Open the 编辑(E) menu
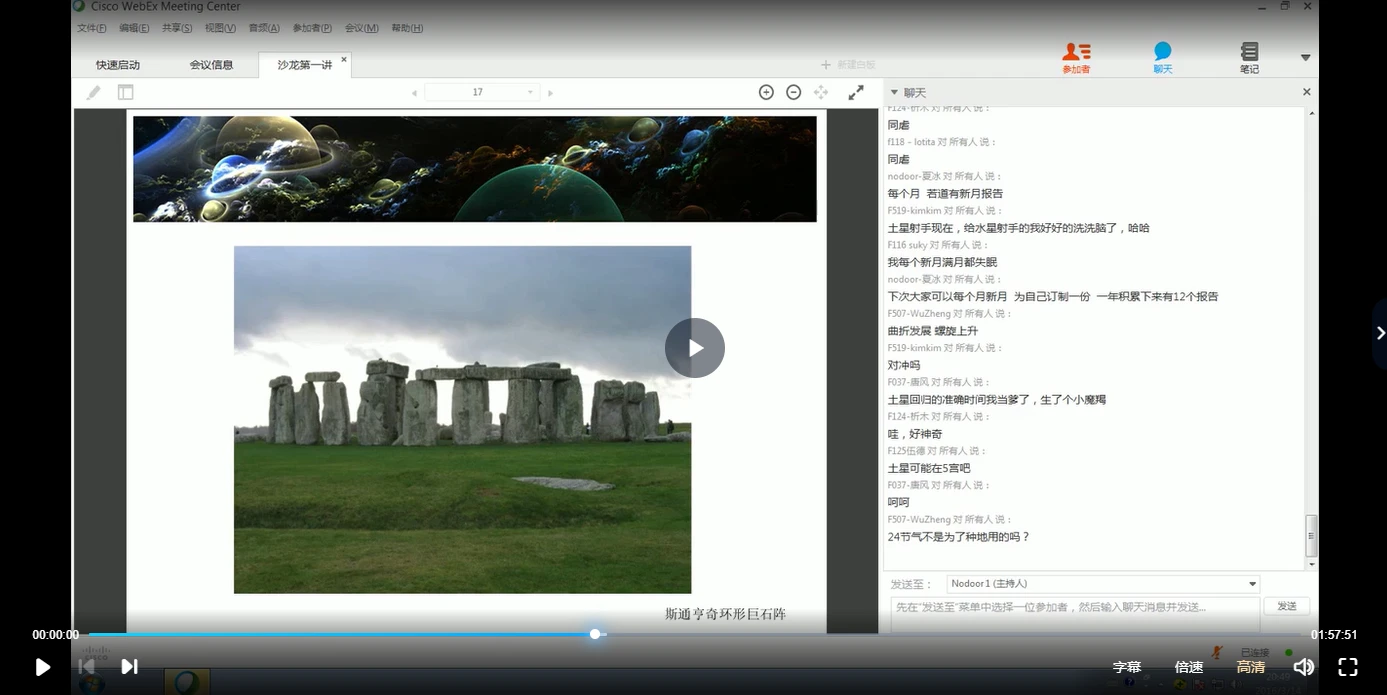1387x695 pixels. click(134, 28)
